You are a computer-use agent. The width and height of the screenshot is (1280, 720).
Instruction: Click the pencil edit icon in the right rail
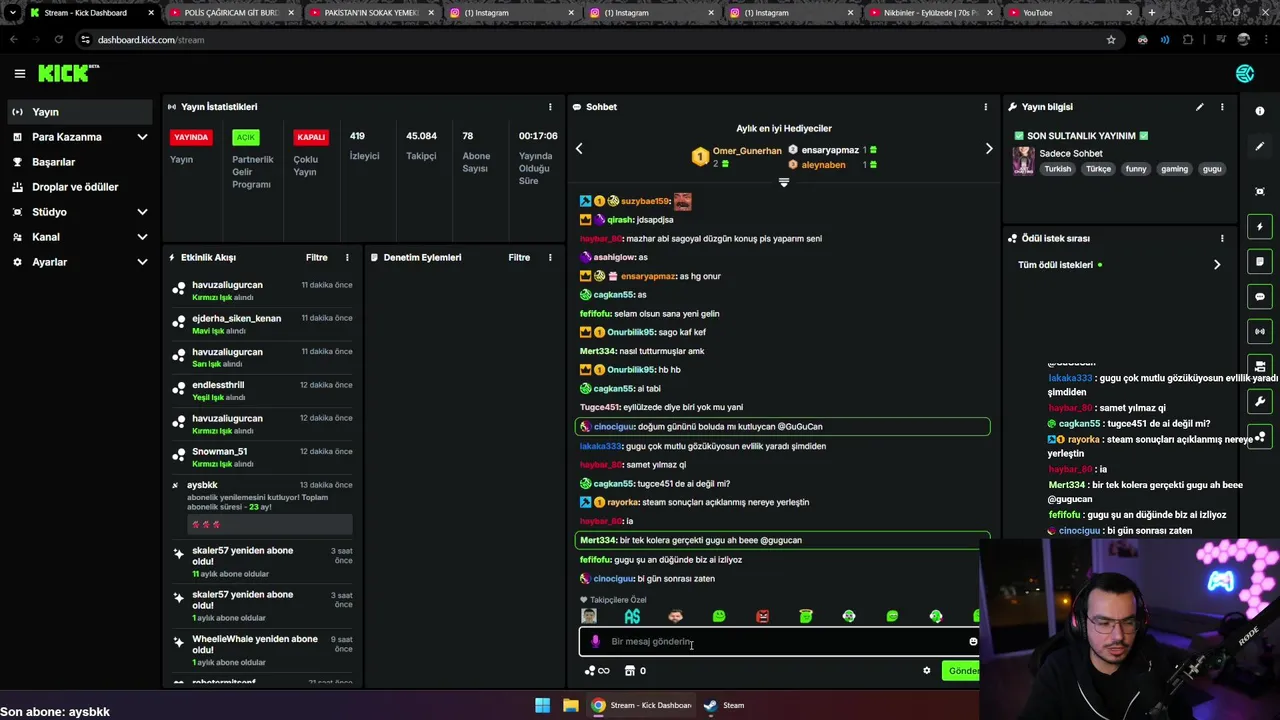(1260, 146)
